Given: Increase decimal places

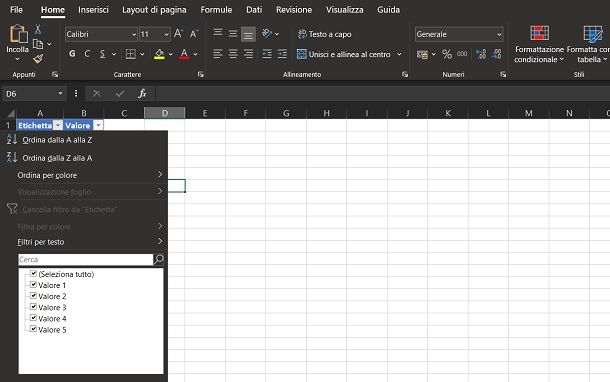Looking at the screenshot, I should pos(481,54).
